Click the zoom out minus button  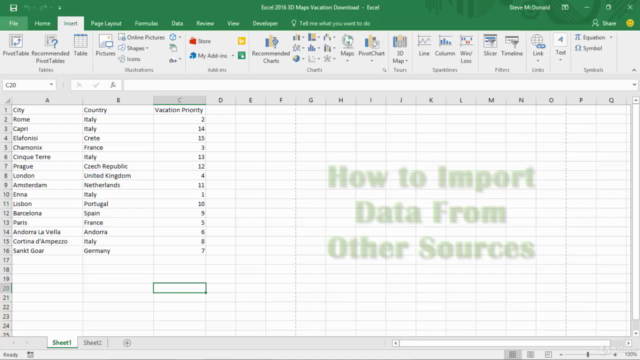[561, 354]
